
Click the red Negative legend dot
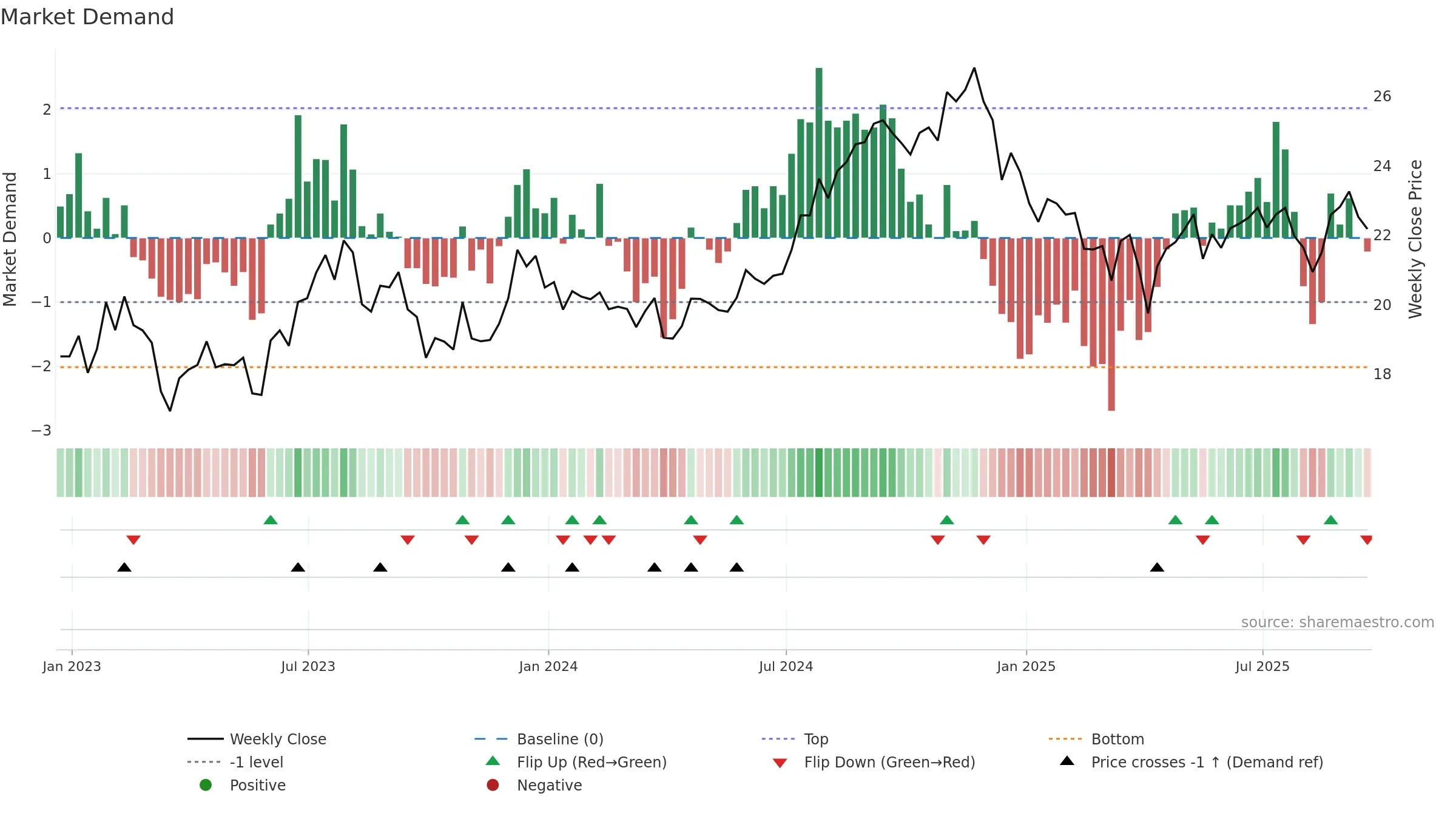tap(493, 785)
